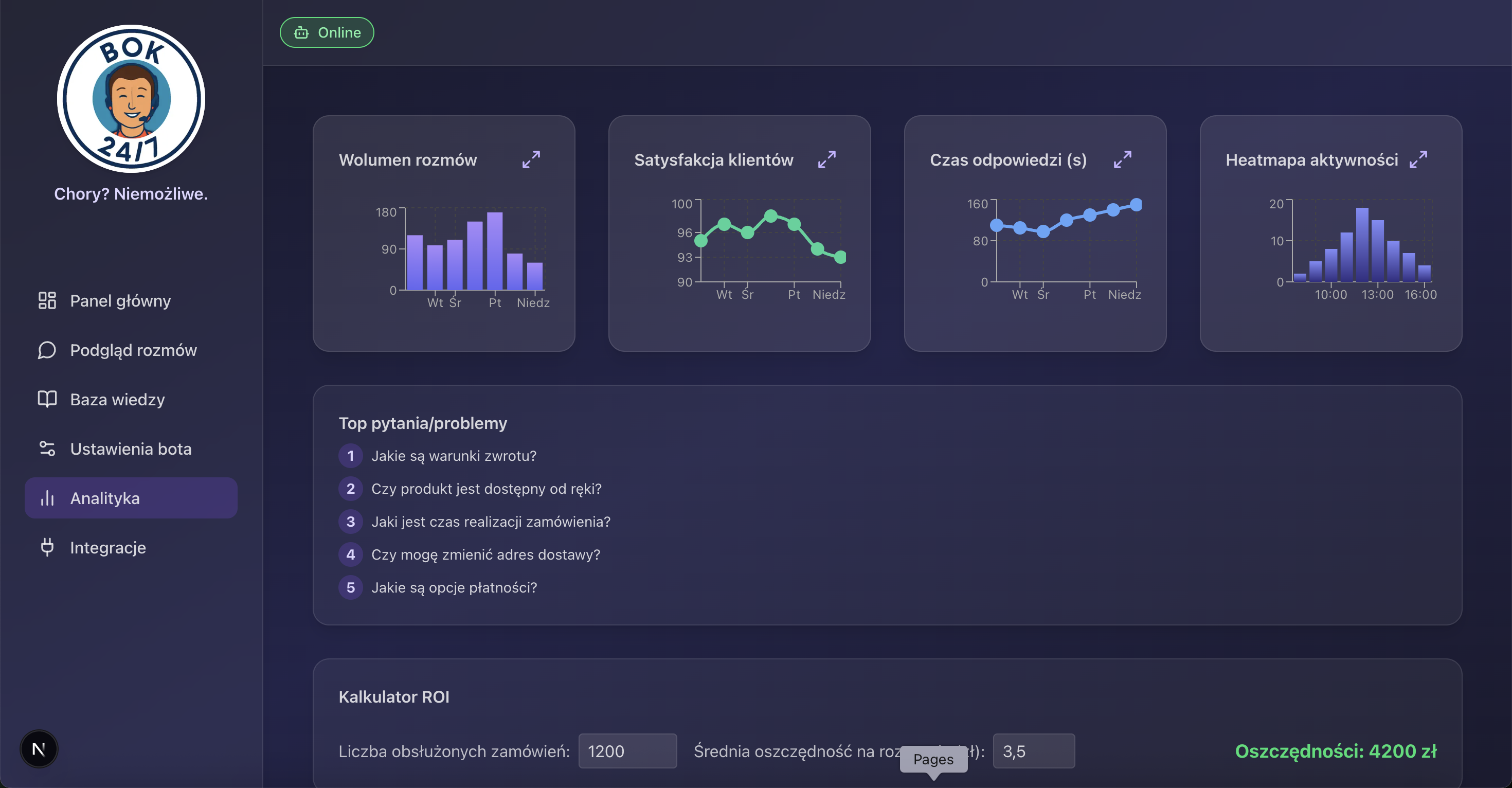The image size is (1512, 788).
Task: Go to Podgląd rozmów section
Action: (133, 350)
